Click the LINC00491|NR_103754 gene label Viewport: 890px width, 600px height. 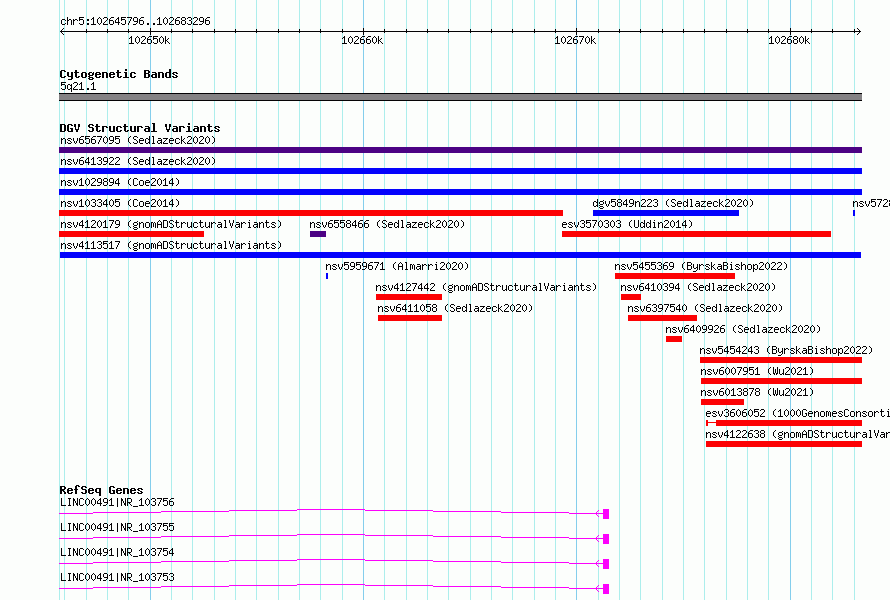(117, 552)
